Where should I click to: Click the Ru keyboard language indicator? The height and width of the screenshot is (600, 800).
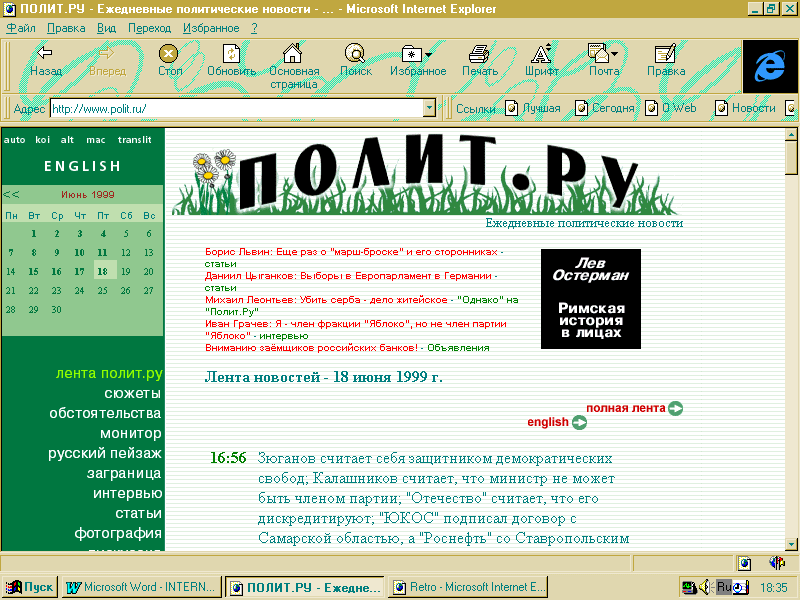723,587
